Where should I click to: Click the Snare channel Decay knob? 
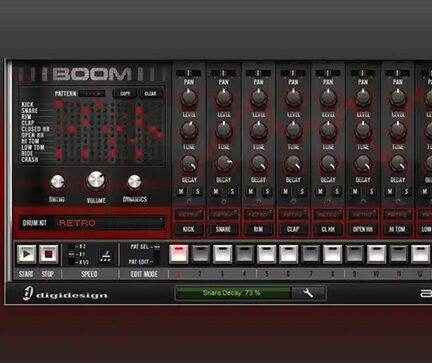pos(224,163)
